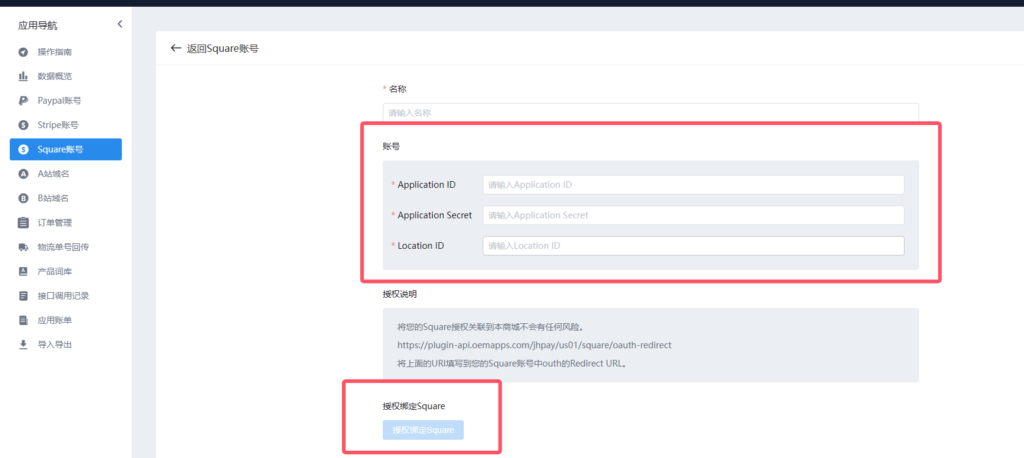
Task: Click the compass icon beside 操作指南
Action: pos(23,52)
